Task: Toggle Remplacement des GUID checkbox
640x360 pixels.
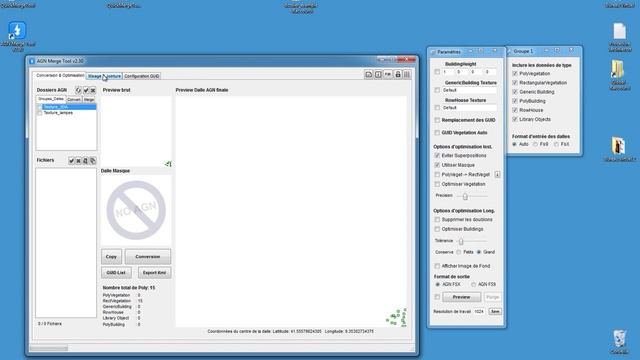Action: click(x=437, y=120)
